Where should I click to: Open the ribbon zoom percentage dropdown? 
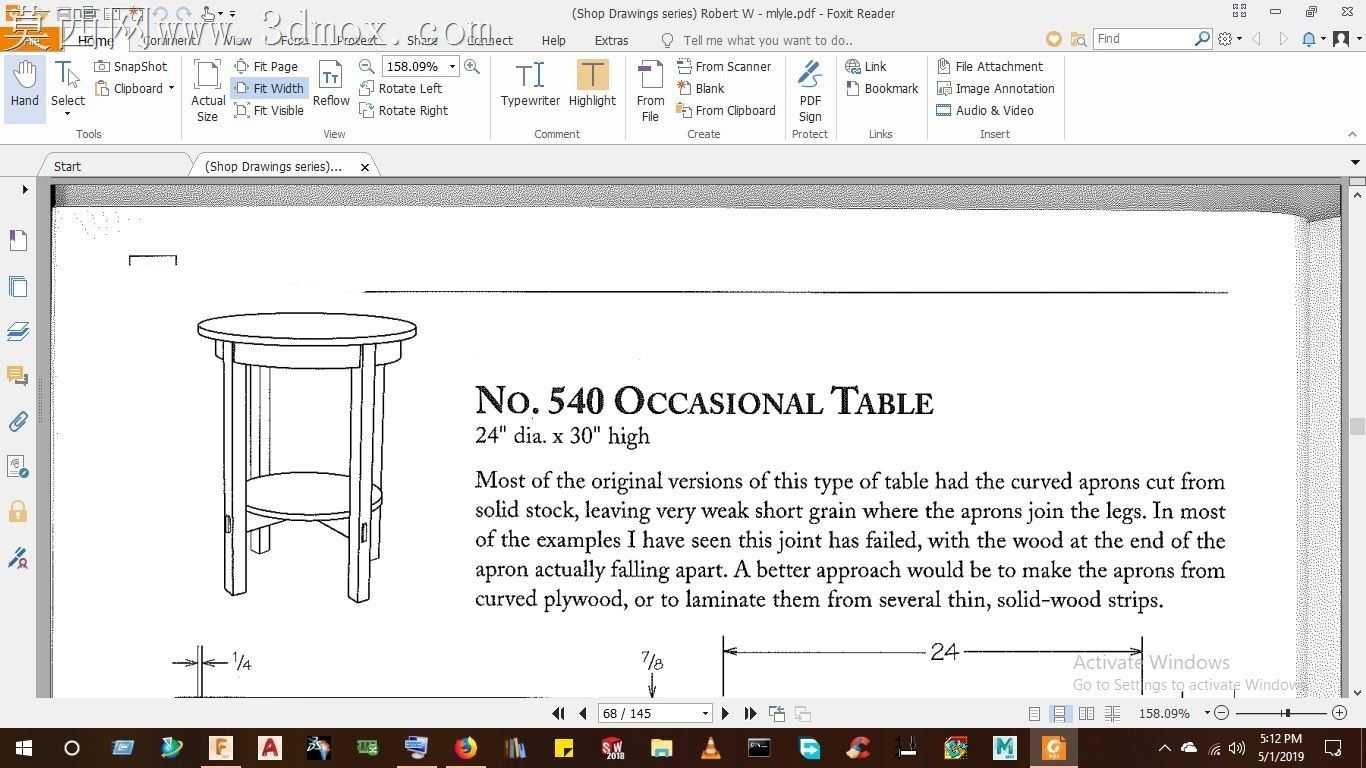(x=452, y=66)
